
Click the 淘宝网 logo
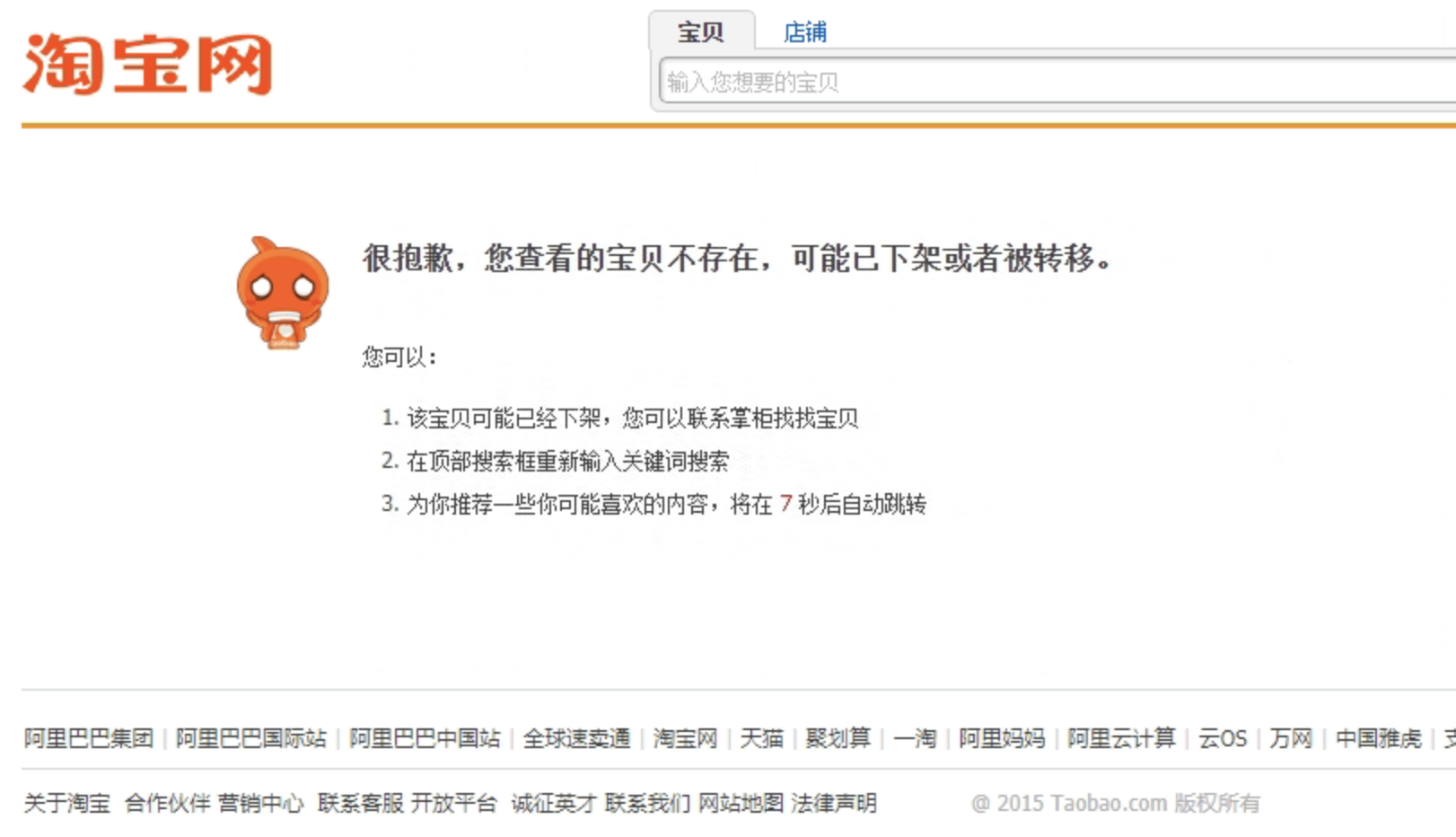[147, 65]
